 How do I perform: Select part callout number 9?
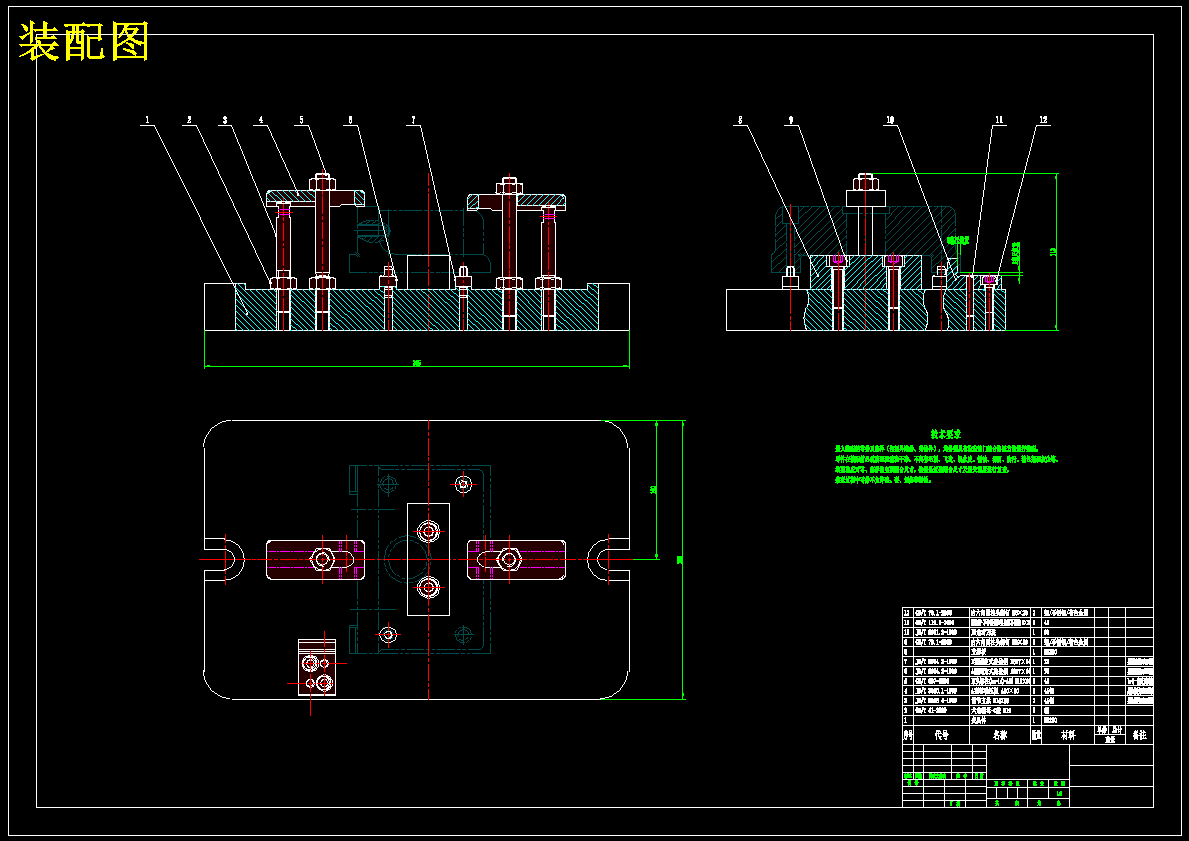[x=791, y=119]
